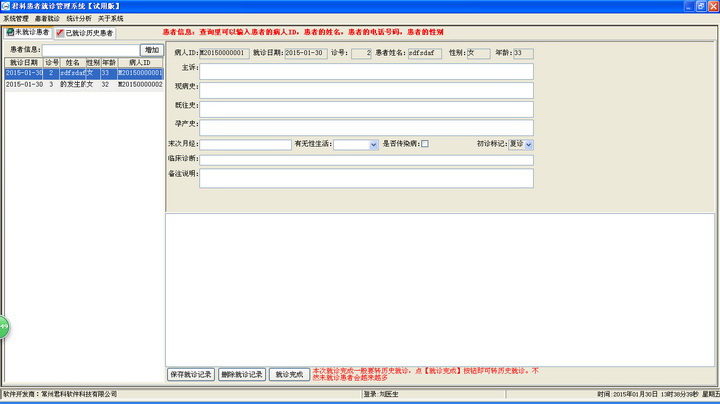
Task: Switch to the 已就诊历史患者 tab
Action: [x=85, y=33]
